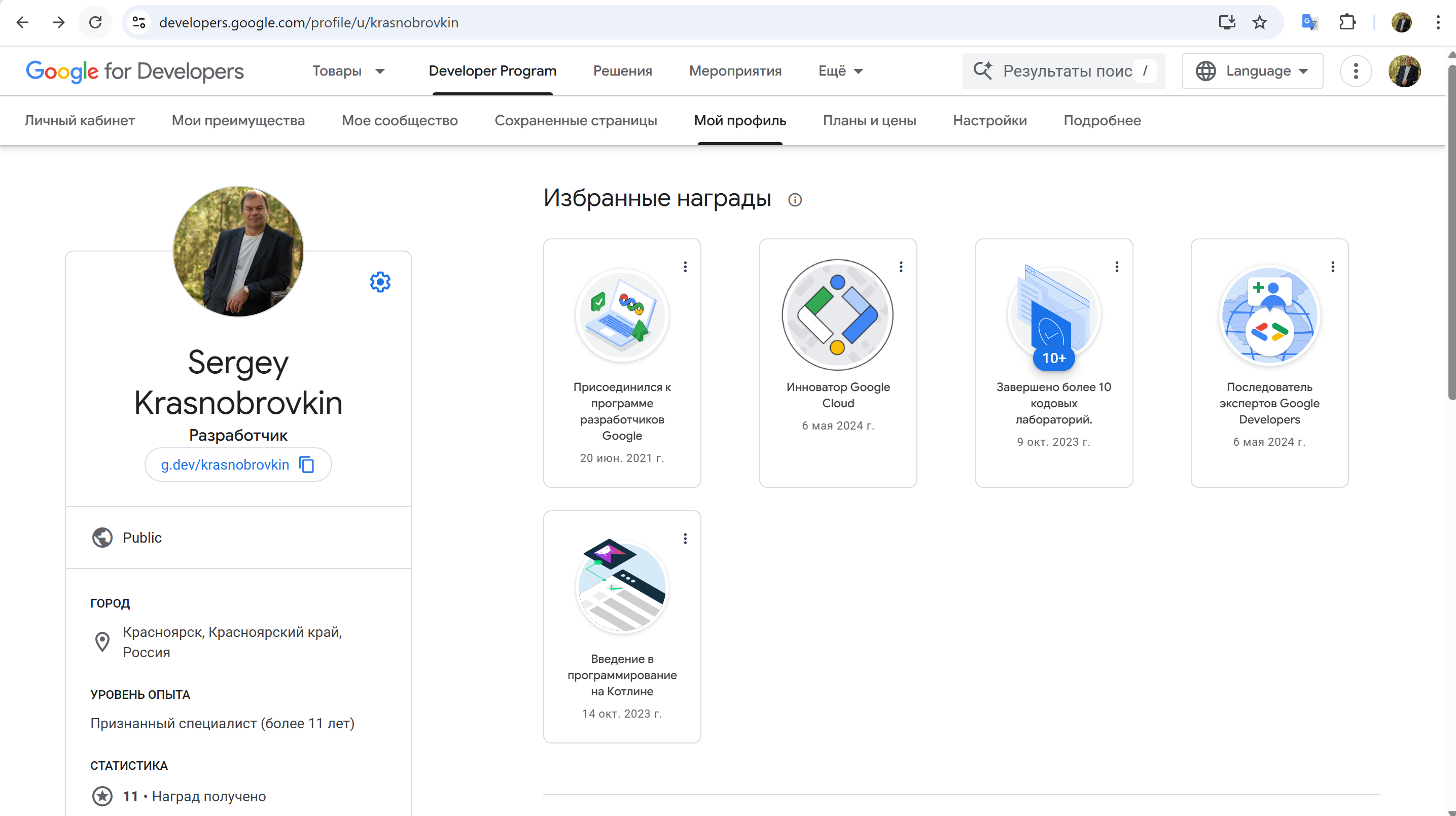Click the info icon next to Избранные награды

pyautogui.click(x=795, y=199)
